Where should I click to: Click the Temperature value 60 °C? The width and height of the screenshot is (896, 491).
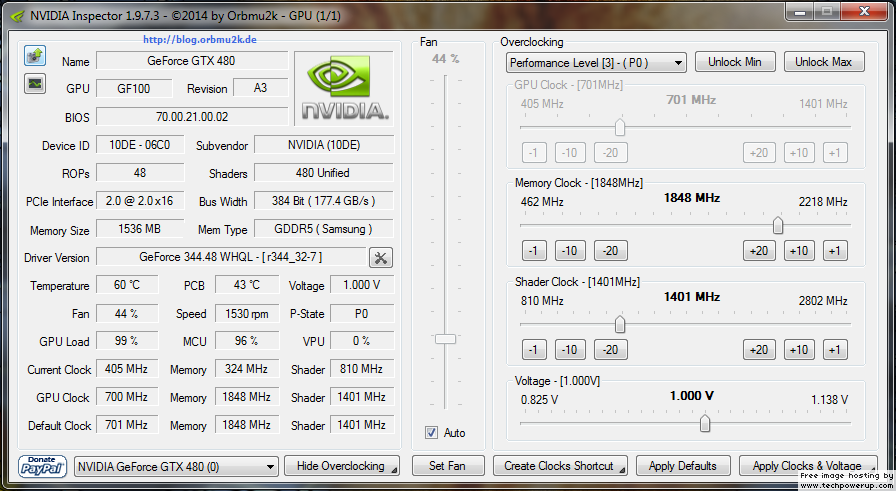pyautogui.click(x=127, y=285)
